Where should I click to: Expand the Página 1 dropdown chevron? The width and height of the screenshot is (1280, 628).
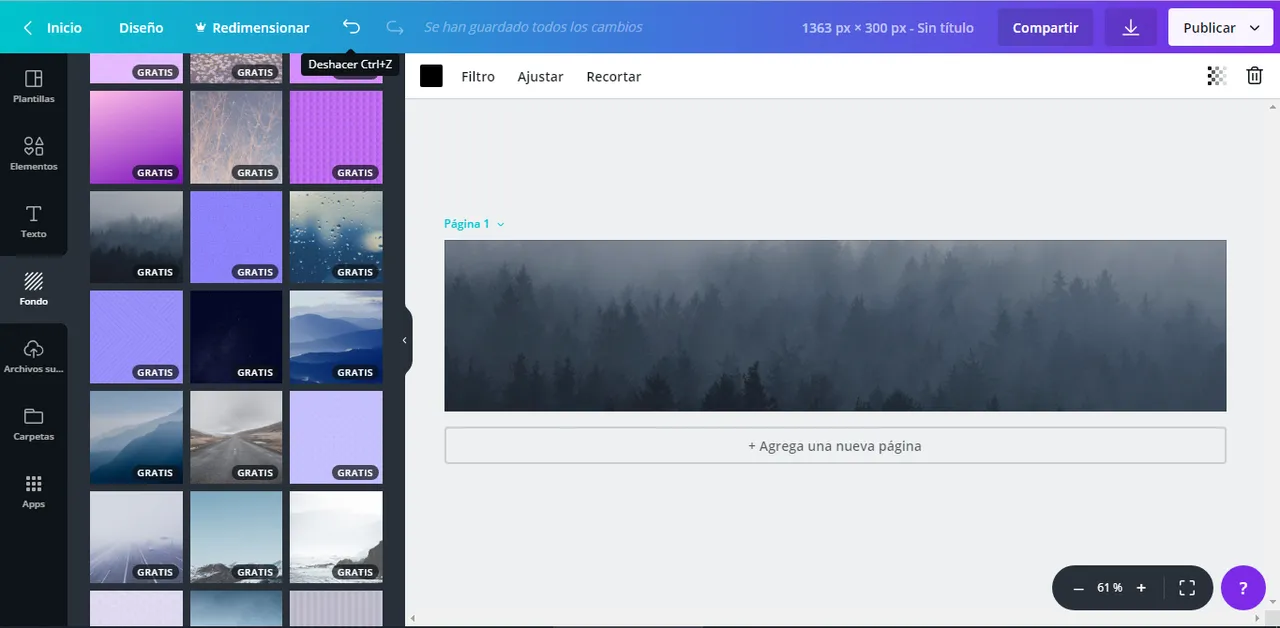coord(501,224)
